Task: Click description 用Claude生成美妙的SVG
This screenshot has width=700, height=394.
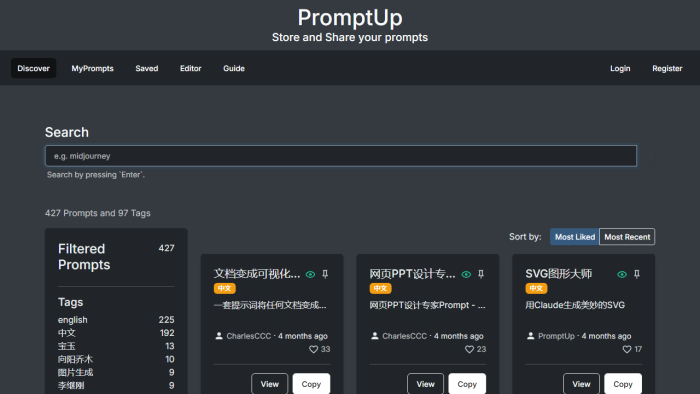Action: [x=575, y=305]
